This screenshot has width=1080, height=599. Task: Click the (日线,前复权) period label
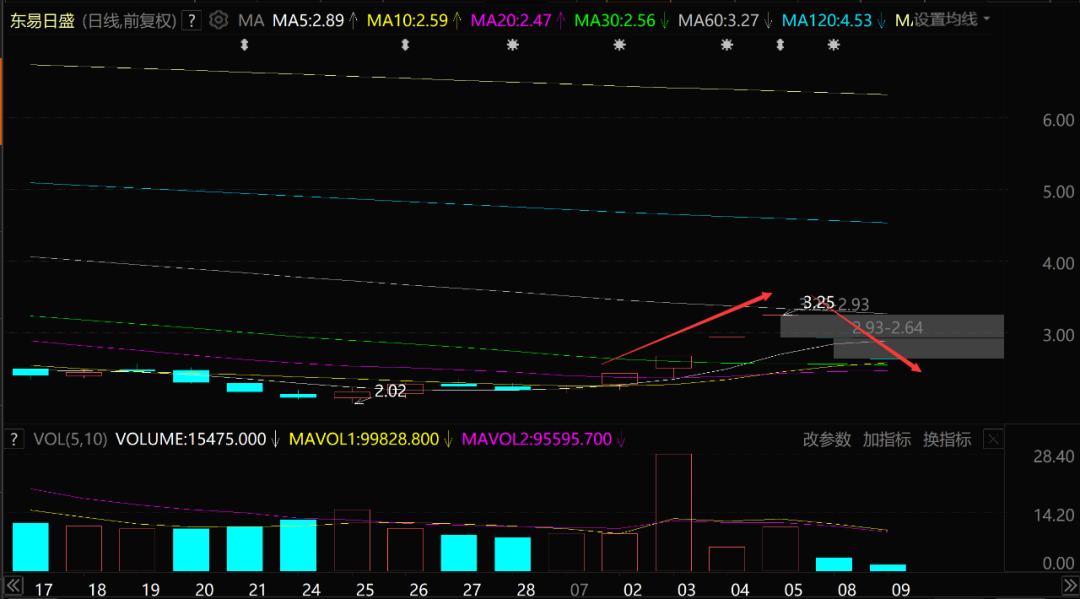pos(129,21)
